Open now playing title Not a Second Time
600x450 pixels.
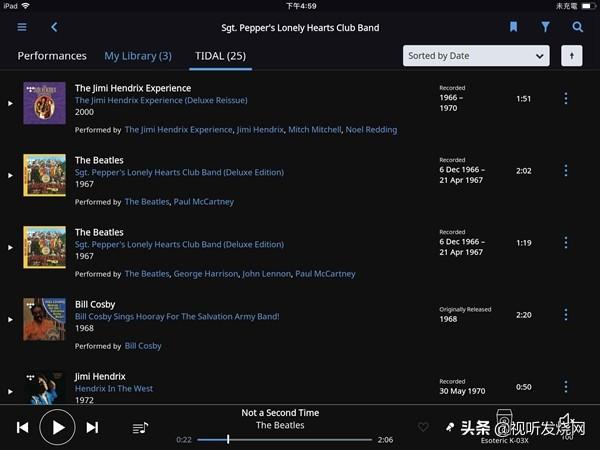280,413
